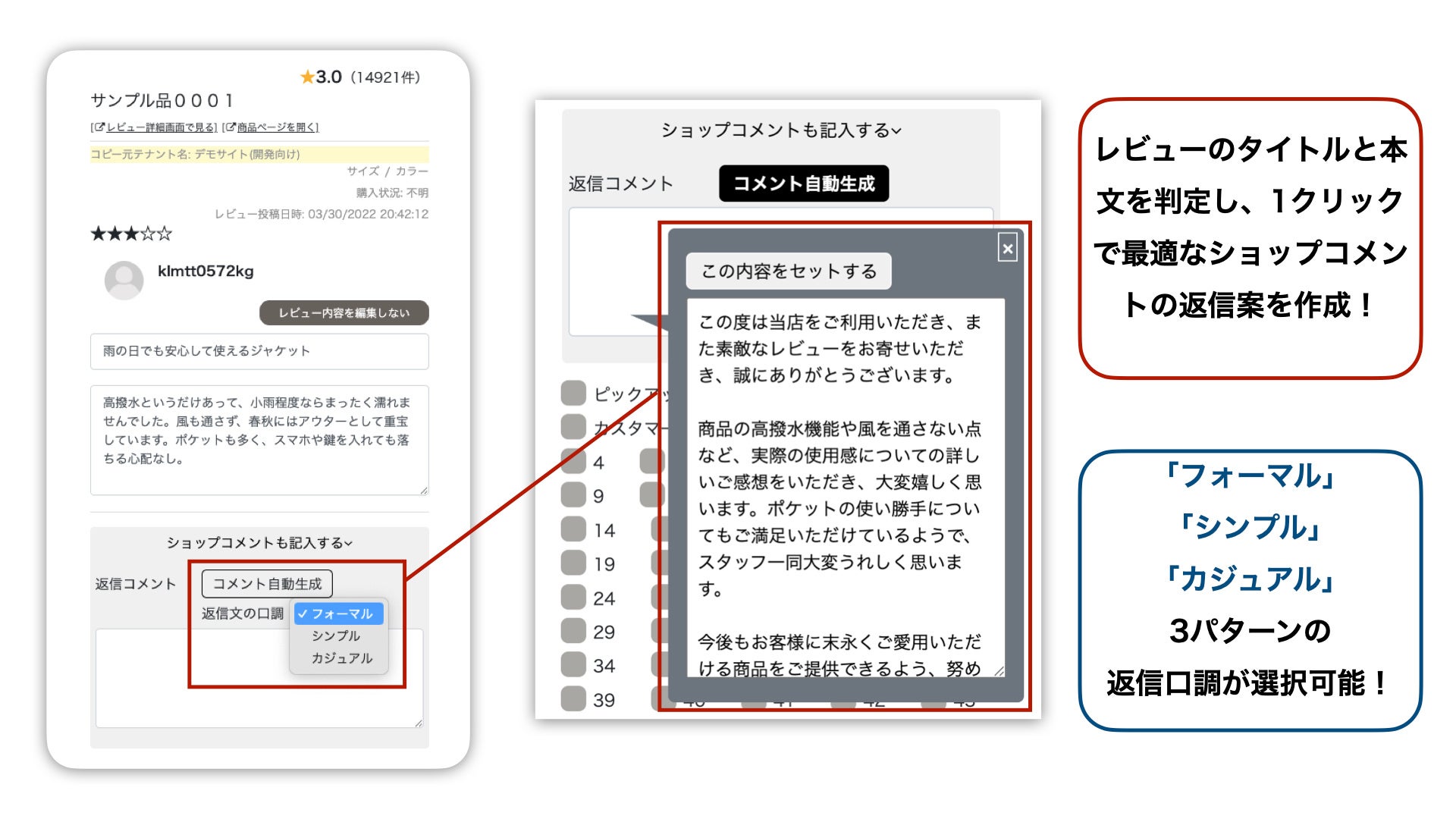1456x819 pixels.
Task: Select カジュアル tone from dropdown
Action: coord(340,658)
